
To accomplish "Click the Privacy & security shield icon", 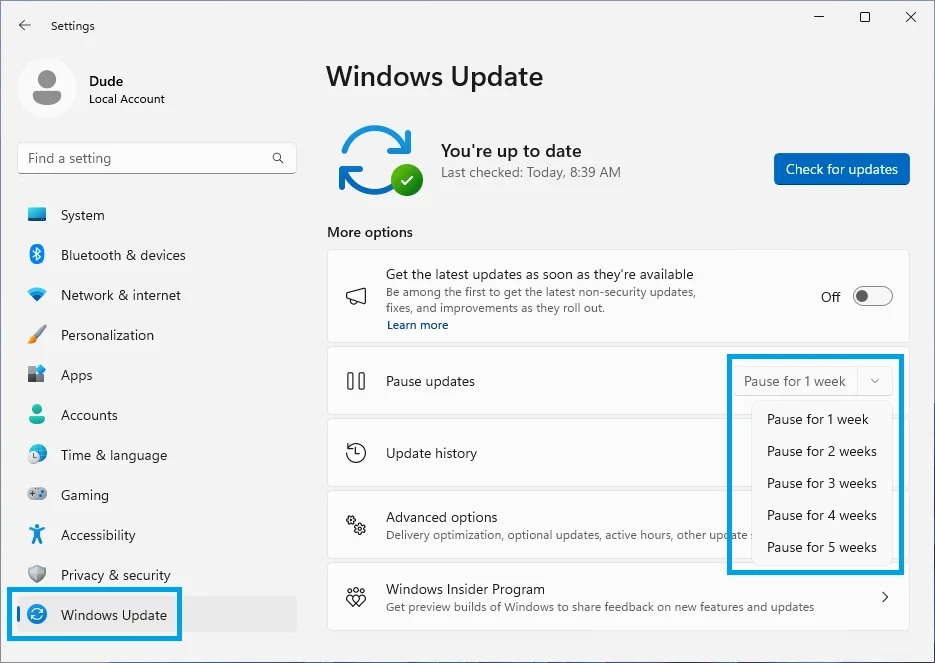I will click(x=37, y=575).
